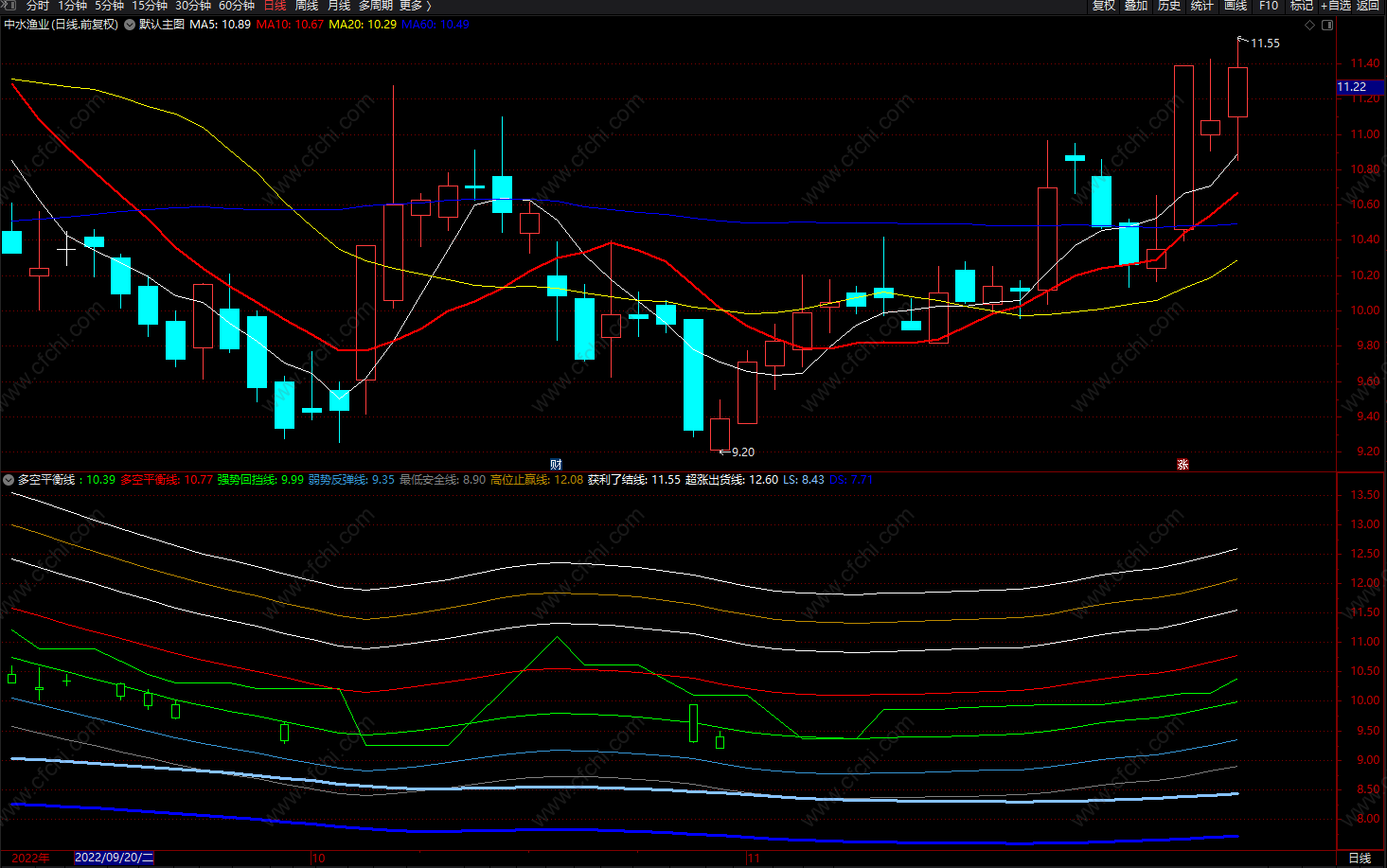Click the 最低安全线: 8.90 label
Image resolution: width=1387 pixels, height=868 pixels.
pyautogui.click(x=442, y=480)
